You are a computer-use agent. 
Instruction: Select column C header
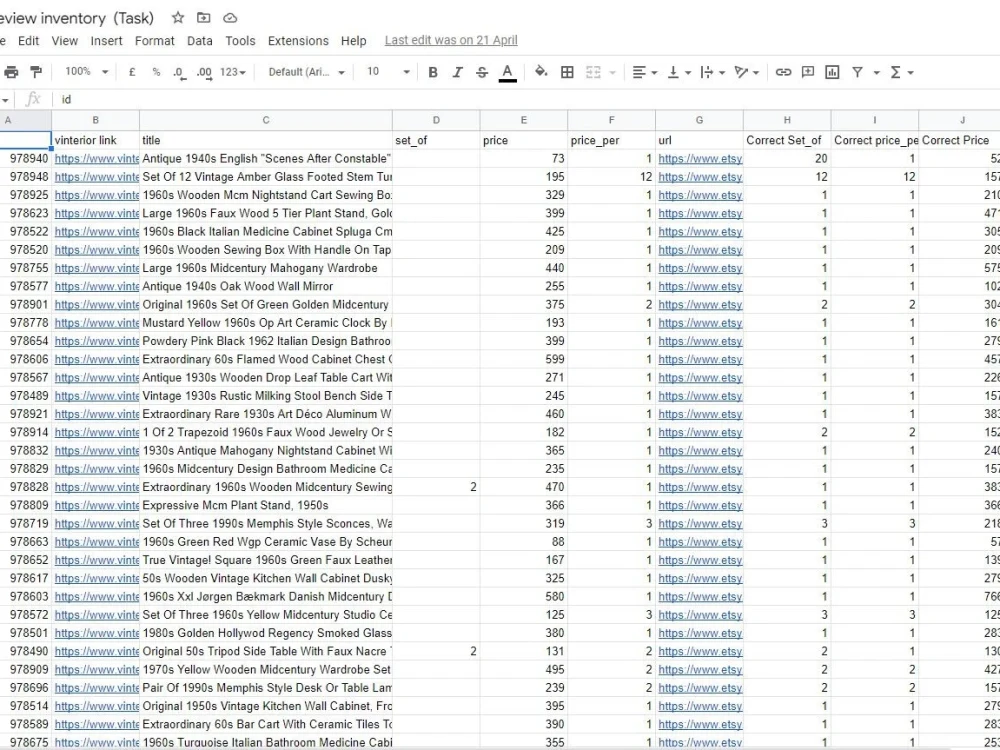pos(266,120)
